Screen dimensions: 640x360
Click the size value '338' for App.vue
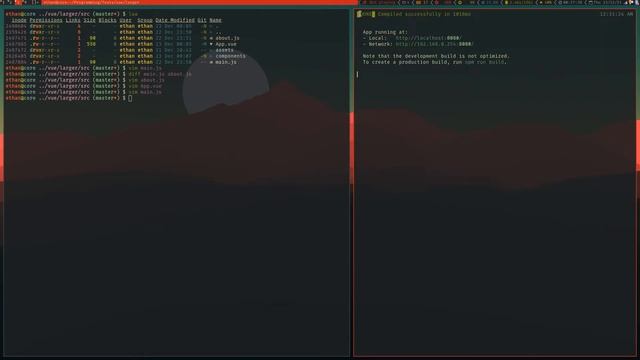[91, 44]
